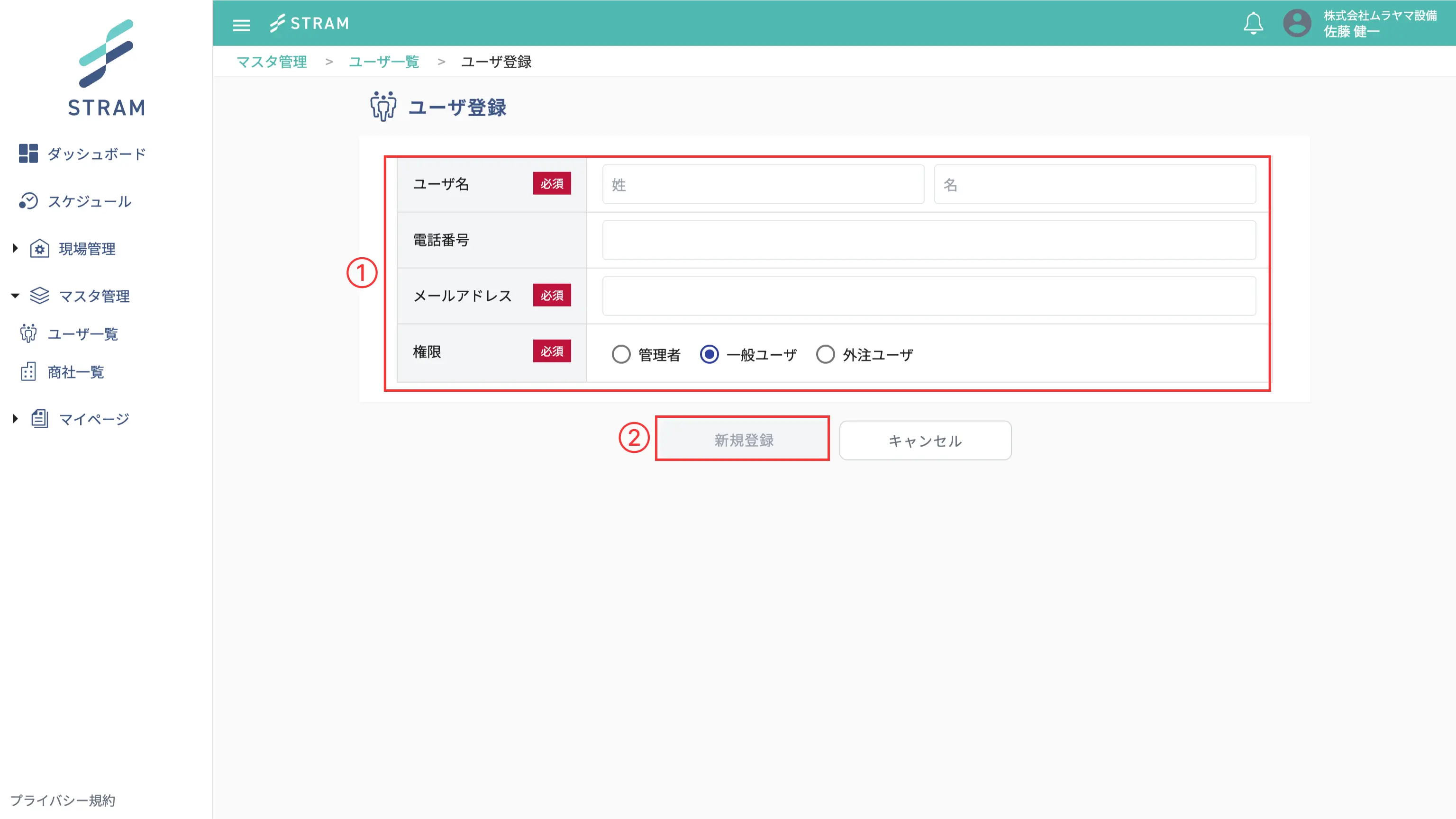Select the 管理者 radio button
1456x819 pixels.
click(x=620, y=355)
